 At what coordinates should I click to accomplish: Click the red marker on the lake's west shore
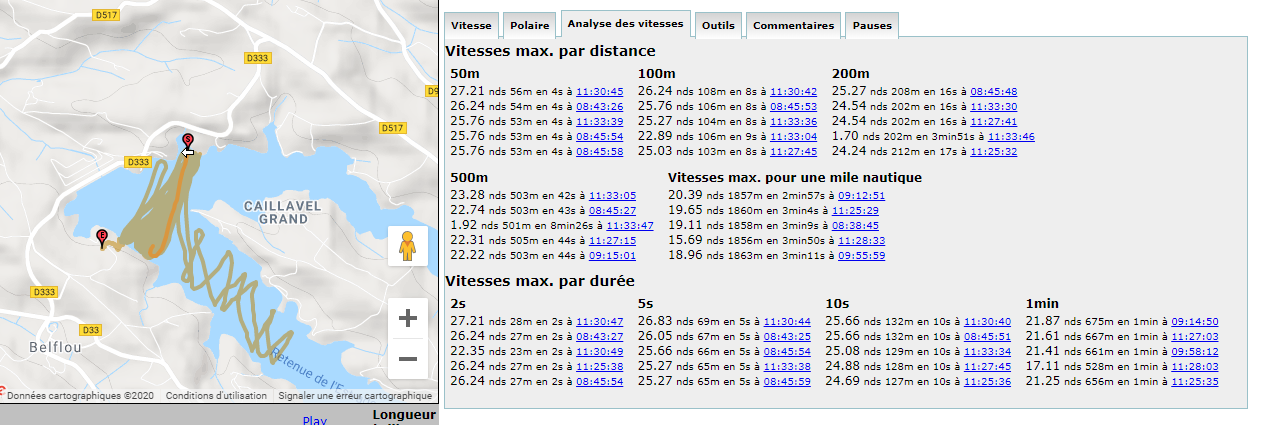pyautogui.click(x=102, y=238)
